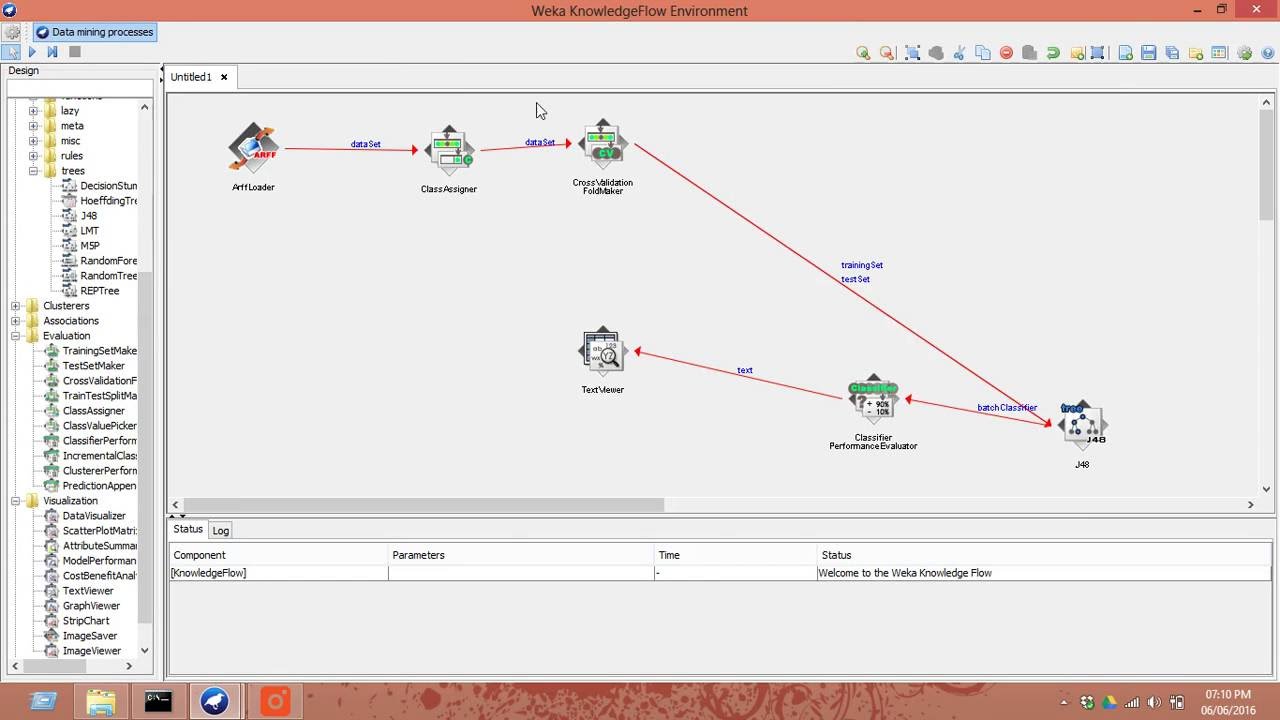Click the save as icon
This screenshot has height=720, width=1280.
pyautogui.click(x=1172, y=53)
